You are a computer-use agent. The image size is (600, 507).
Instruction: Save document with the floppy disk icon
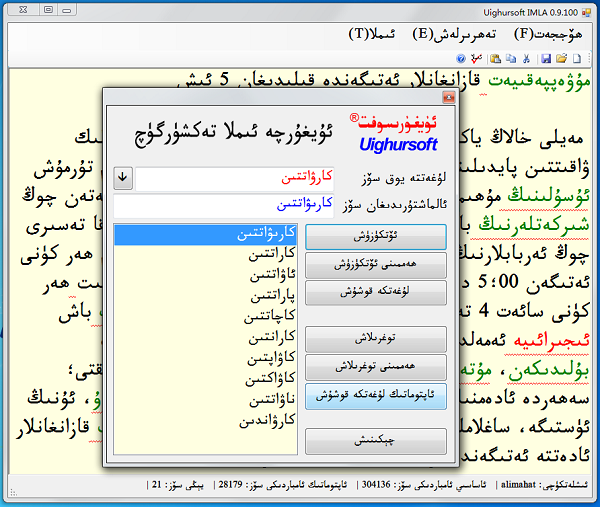pos(546,59)
